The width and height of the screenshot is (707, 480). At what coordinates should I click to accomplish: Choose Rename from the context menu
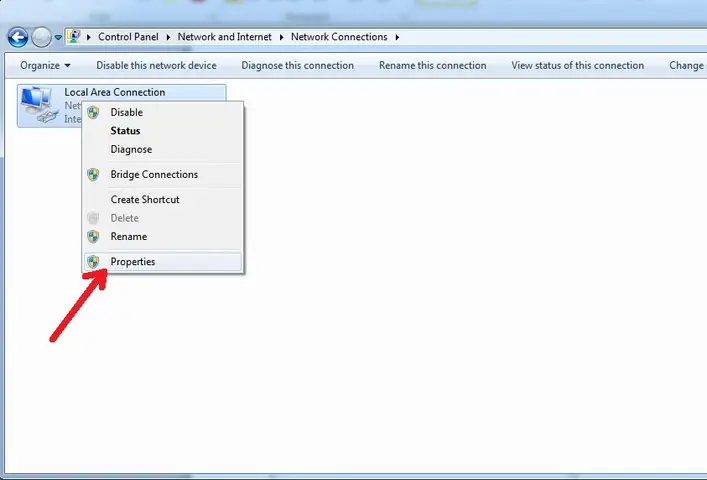[x=163, y=237]
